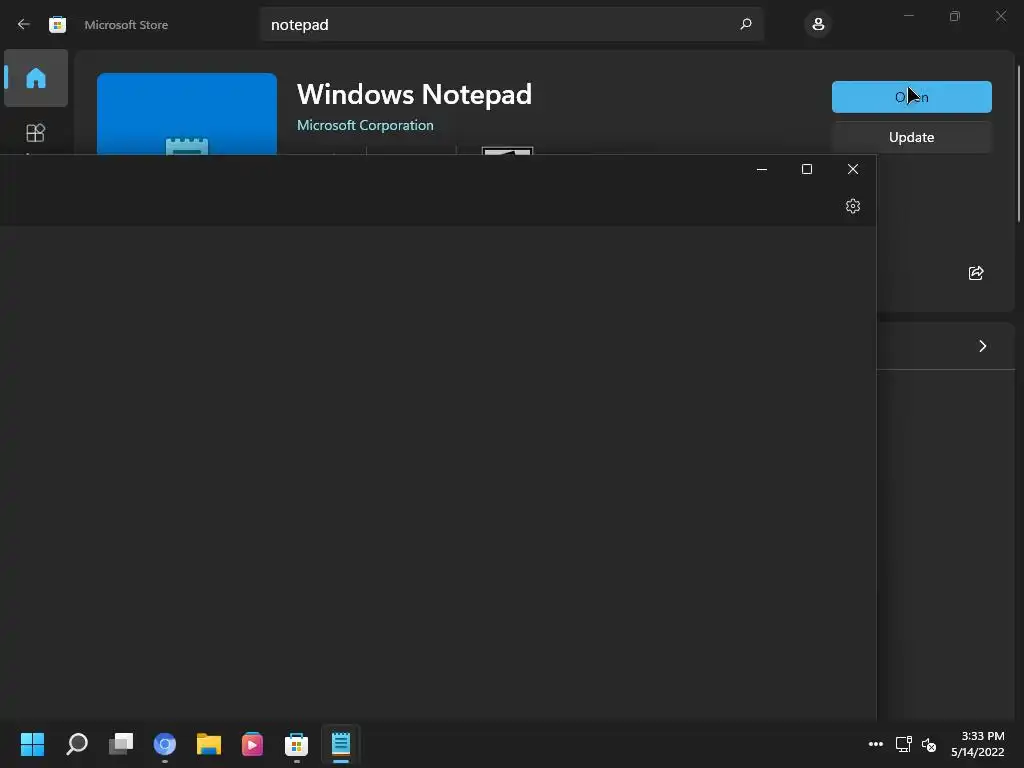Minimize the Notepad window
1024x768 pixels.
[x=761, y=169]
